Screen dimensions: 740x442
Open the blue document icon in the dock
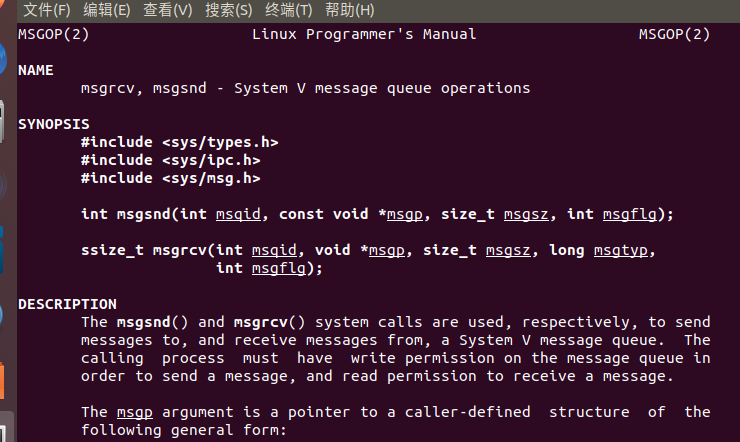point(2,250)
